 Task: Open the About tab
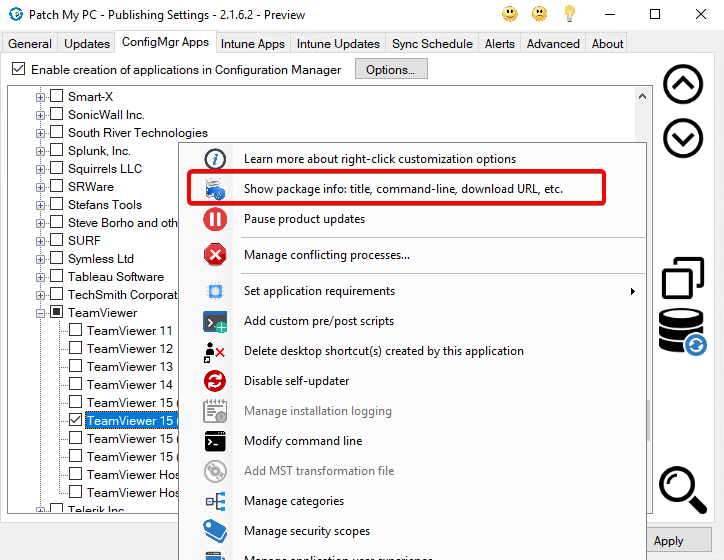(x=607, y=44)
